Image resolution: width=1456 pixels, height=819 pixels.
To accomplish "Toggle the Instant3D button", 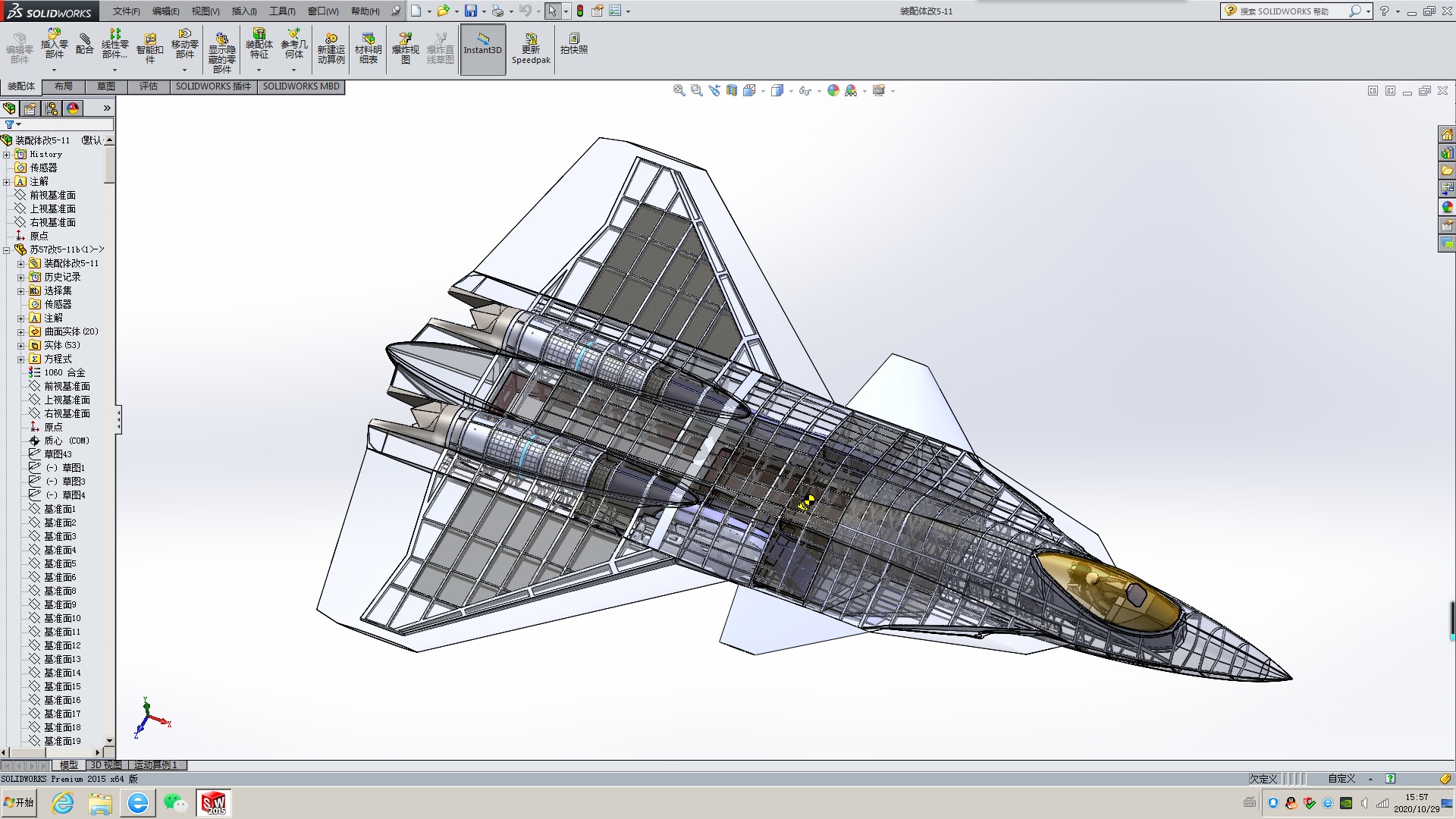I will click(483, 49).
